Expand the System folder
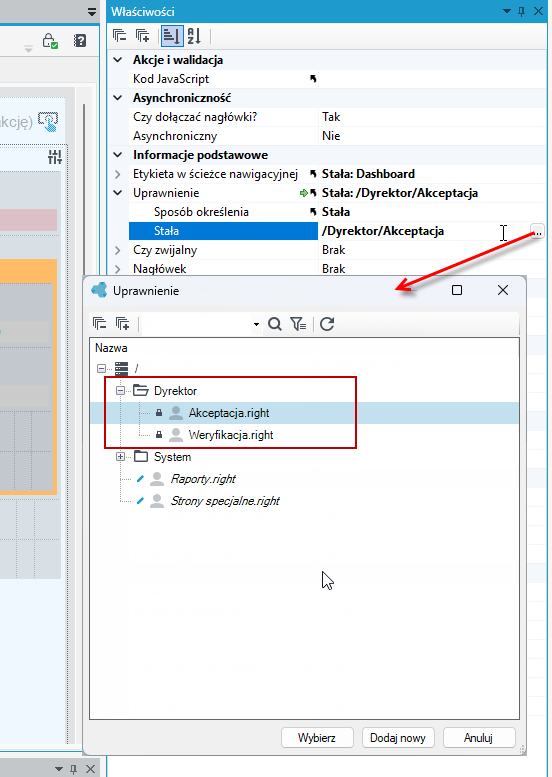Image resolution: width=552 pixels, height=777 pixels. (120, 456)
